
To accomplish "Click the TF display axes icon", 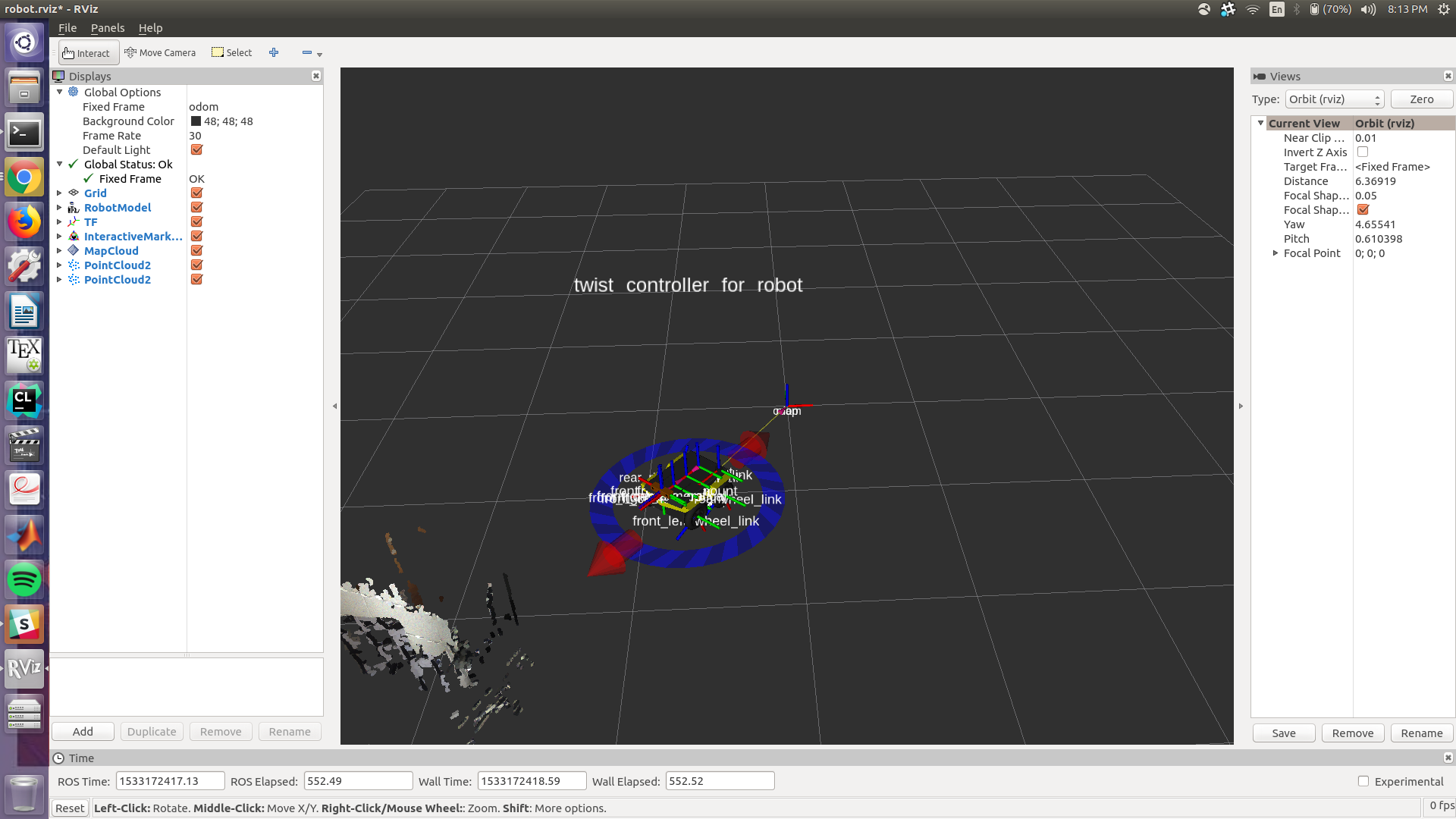I will coord(74,222).
